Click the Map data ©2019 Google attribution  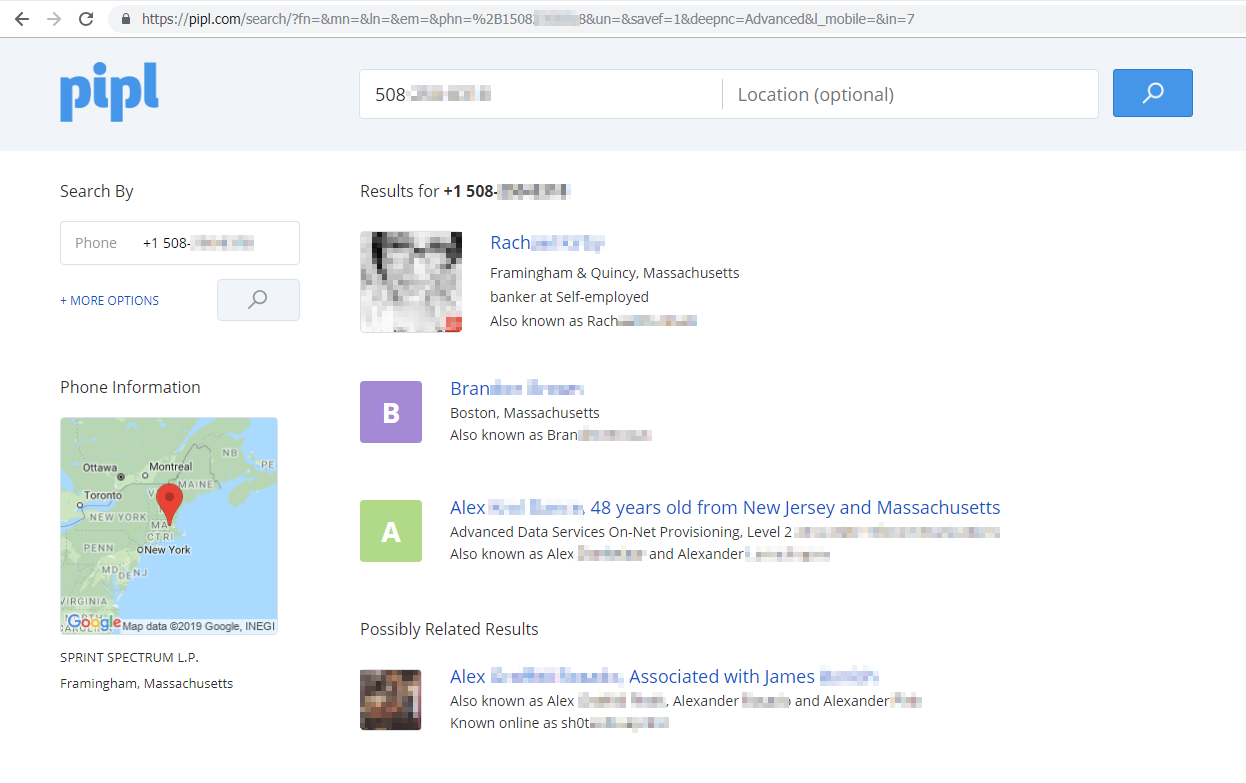(x=199, y=626)
